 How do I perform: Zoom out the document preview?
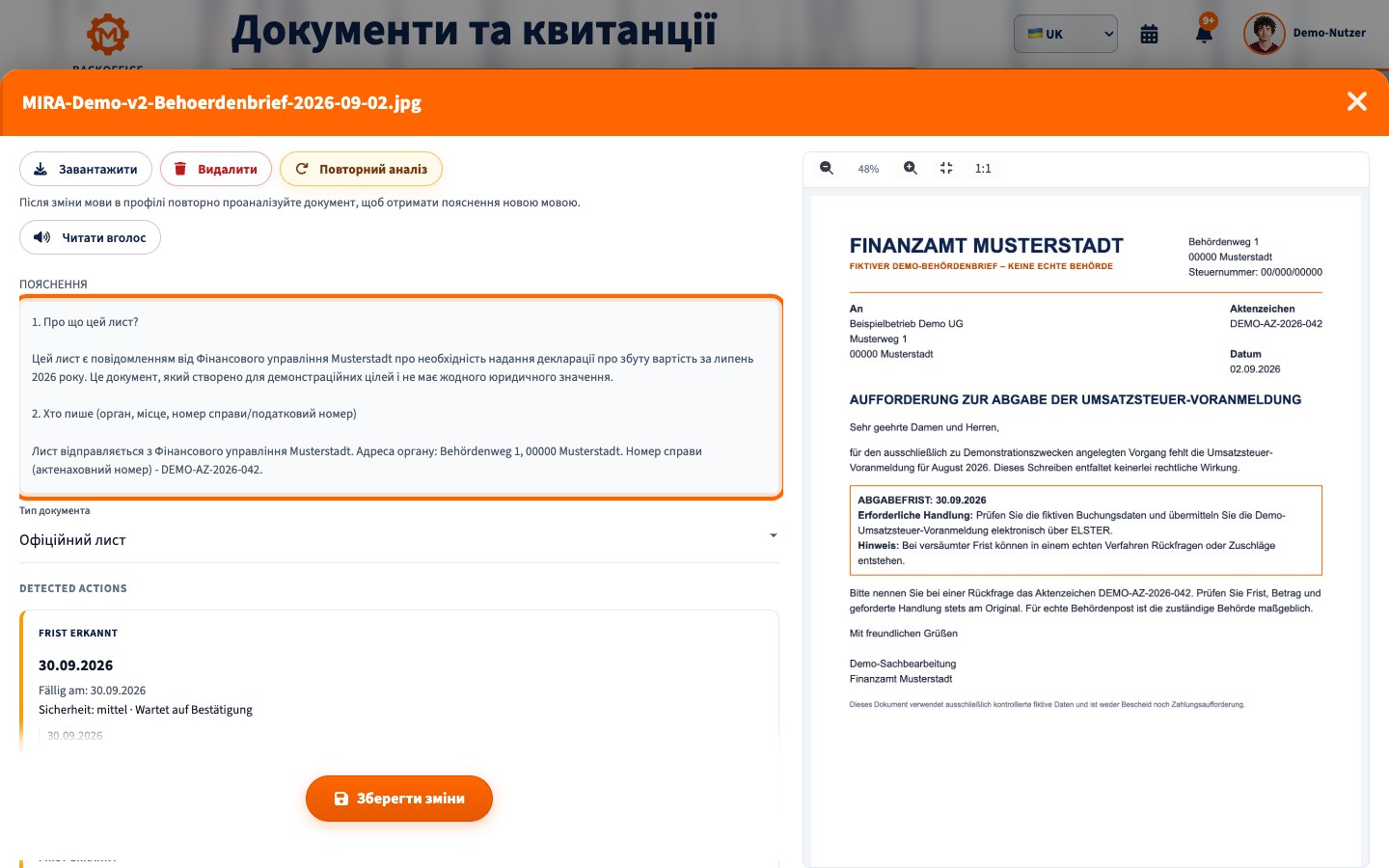pos(827,168)
